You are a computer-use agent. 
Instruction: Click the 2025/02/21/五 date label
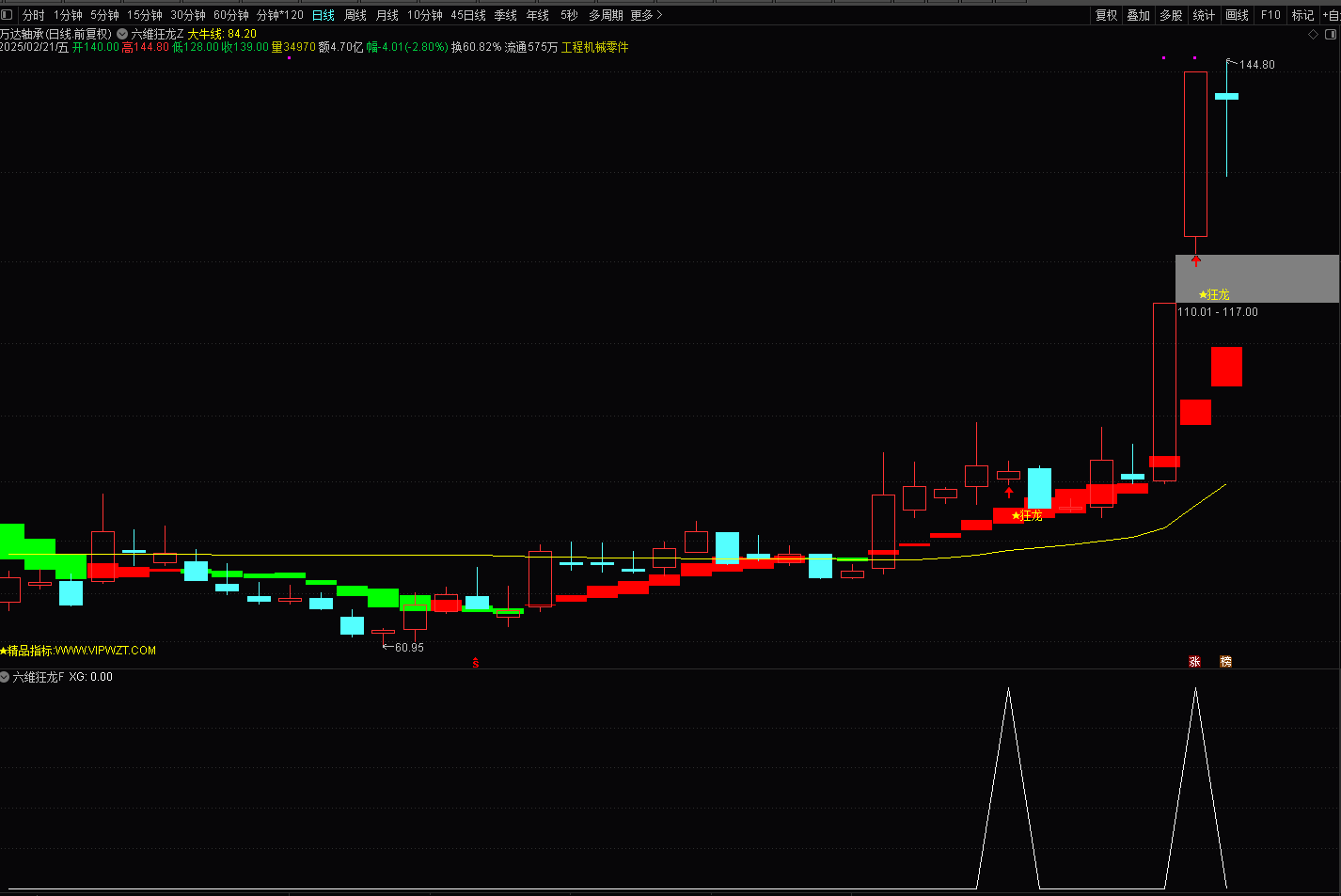[x=35, y=47]
